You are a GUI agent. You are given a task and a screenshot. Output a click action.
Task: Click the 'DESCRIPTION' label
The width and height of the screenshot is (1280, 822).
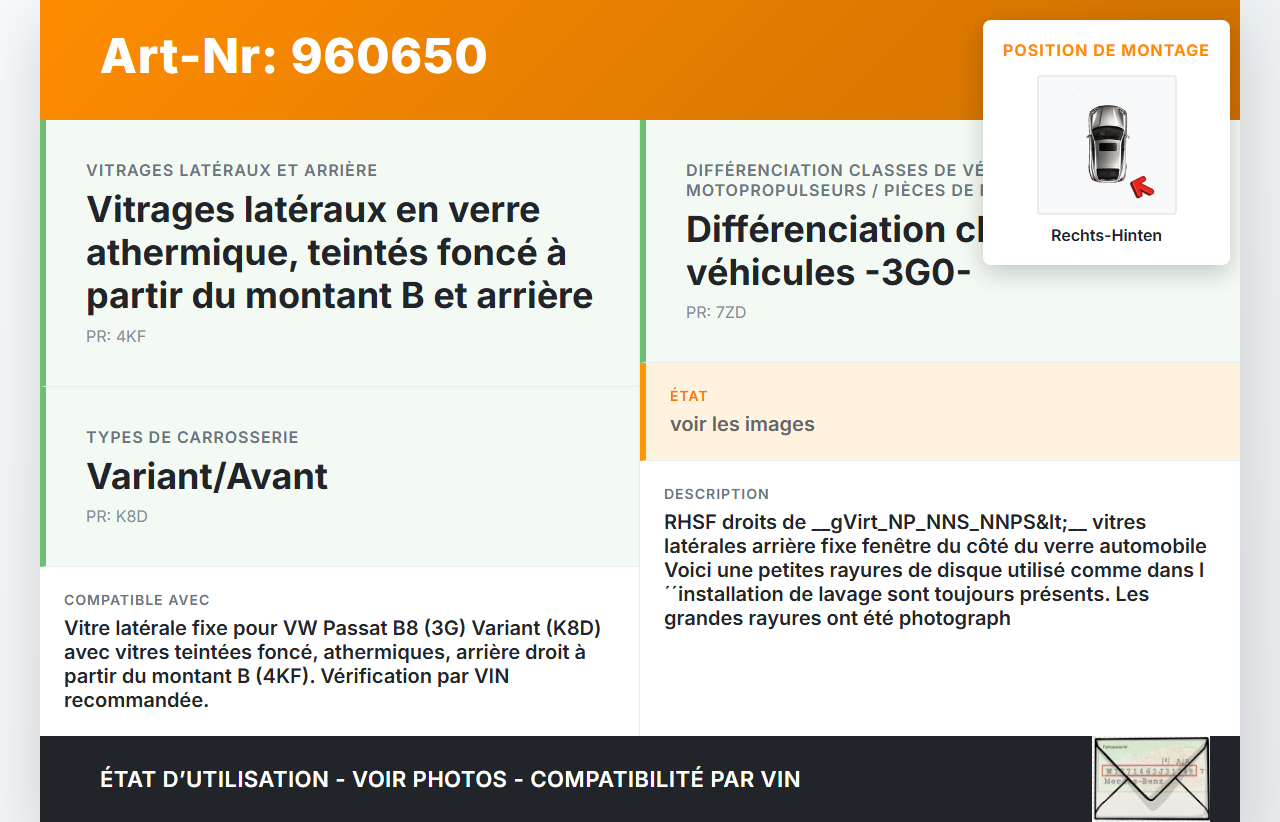coord(717,494)
